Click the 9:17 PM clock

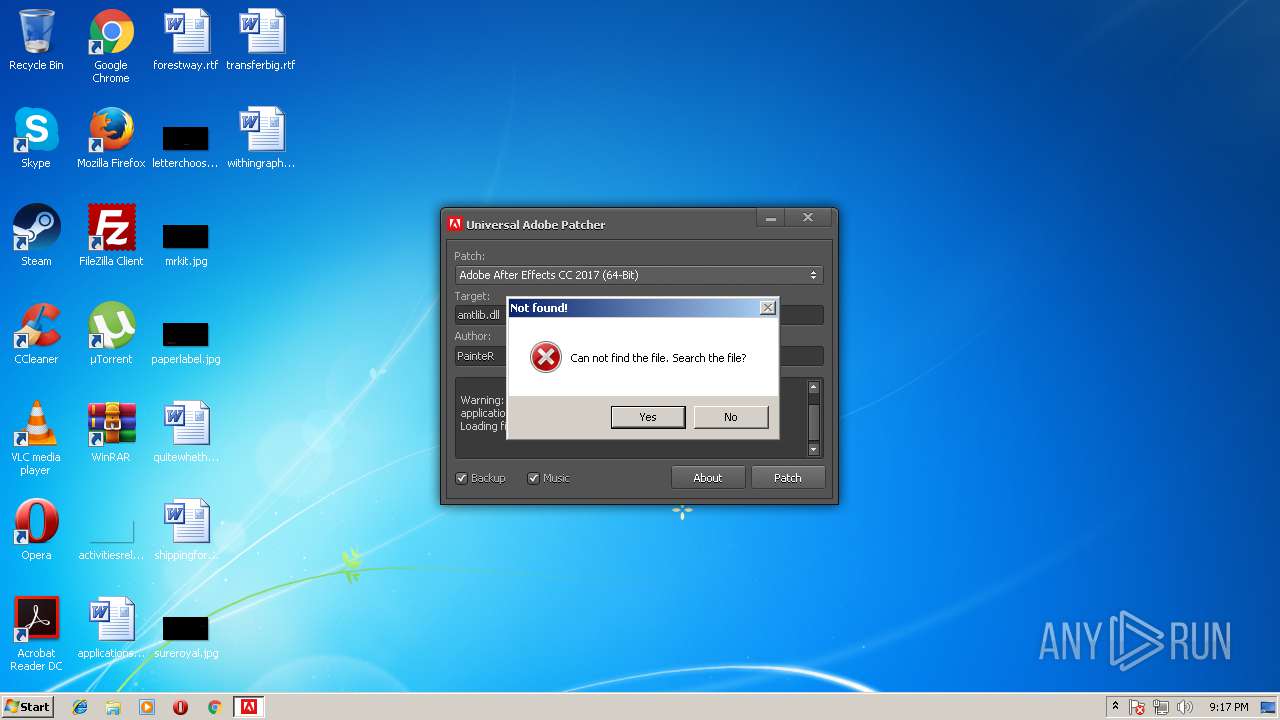point(1228,707)
